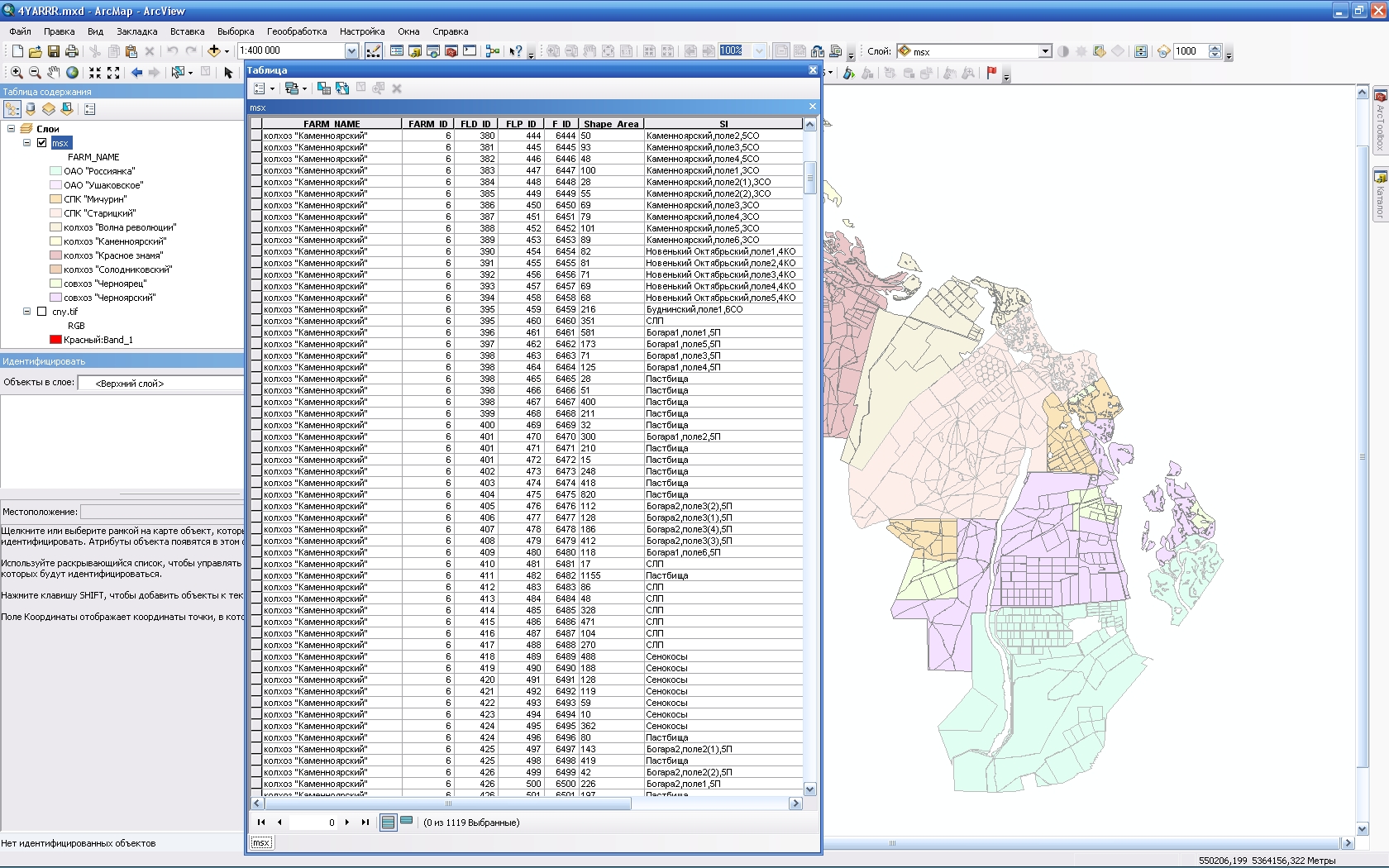Screen dimensions: 1389x868
Task: Collapse the Слои group in table of contents
Action: point(12,129)
